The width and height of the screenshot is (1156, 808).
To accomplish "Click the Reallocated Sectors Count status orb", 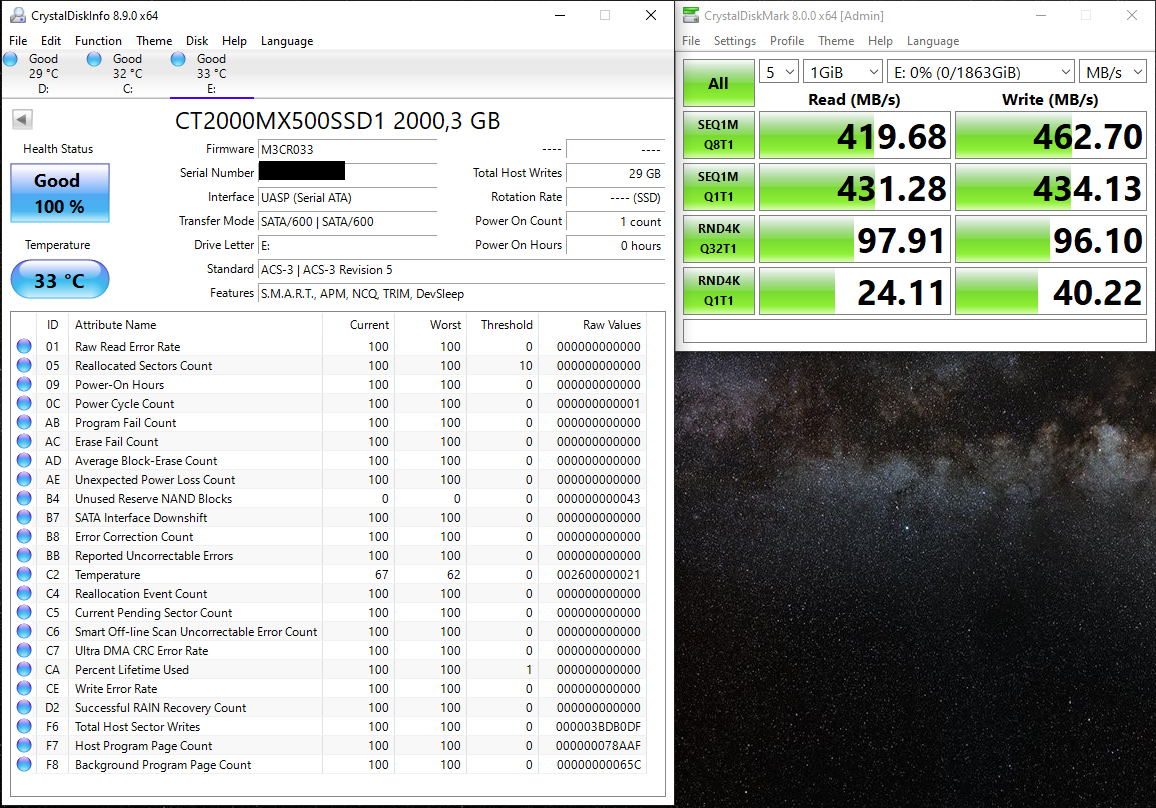I will pyautogui.click(x=24, y=365).
